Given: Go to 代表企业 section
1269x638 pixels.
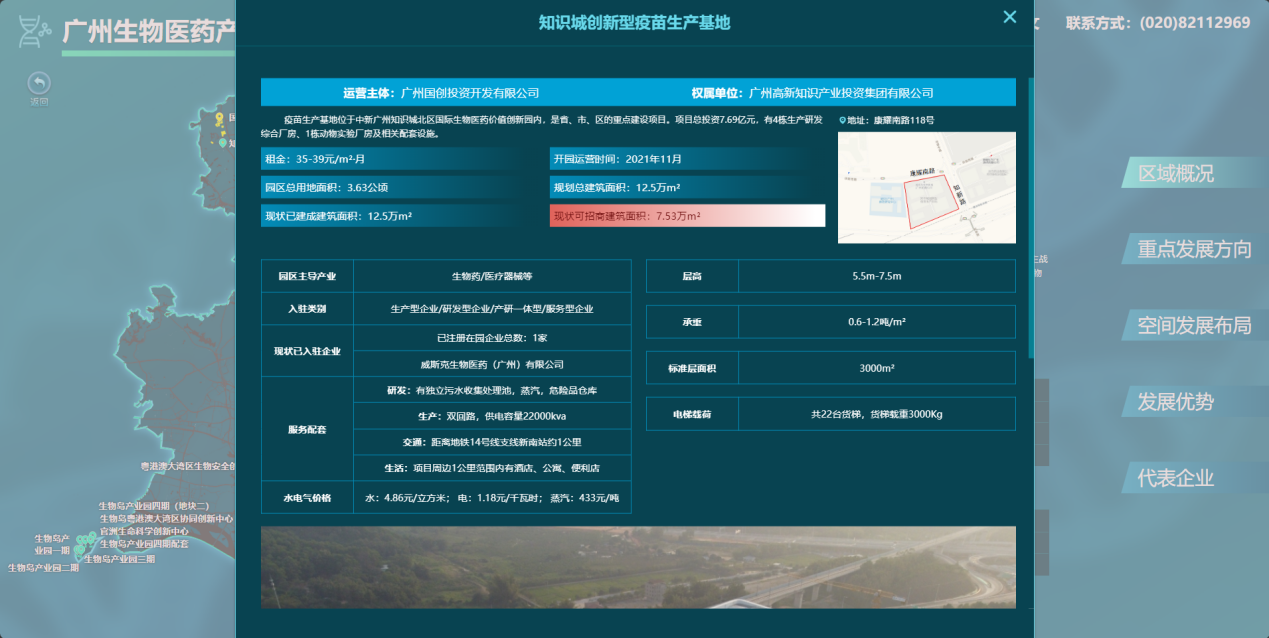Looking at the screenshot, I should pos(1175,477).
